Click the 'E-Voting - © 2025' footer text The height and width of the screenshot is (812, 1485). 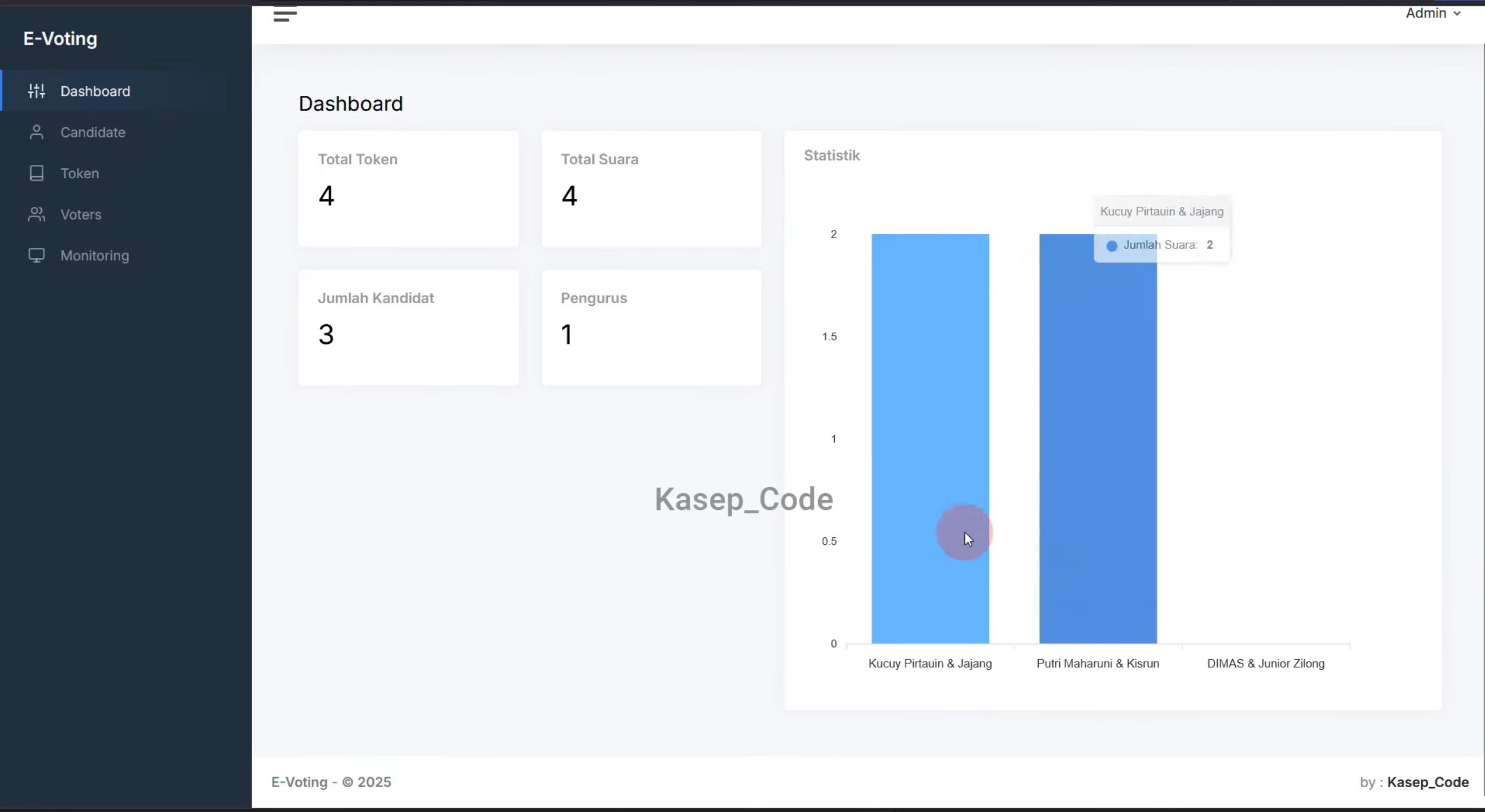(x=331, y=782)
